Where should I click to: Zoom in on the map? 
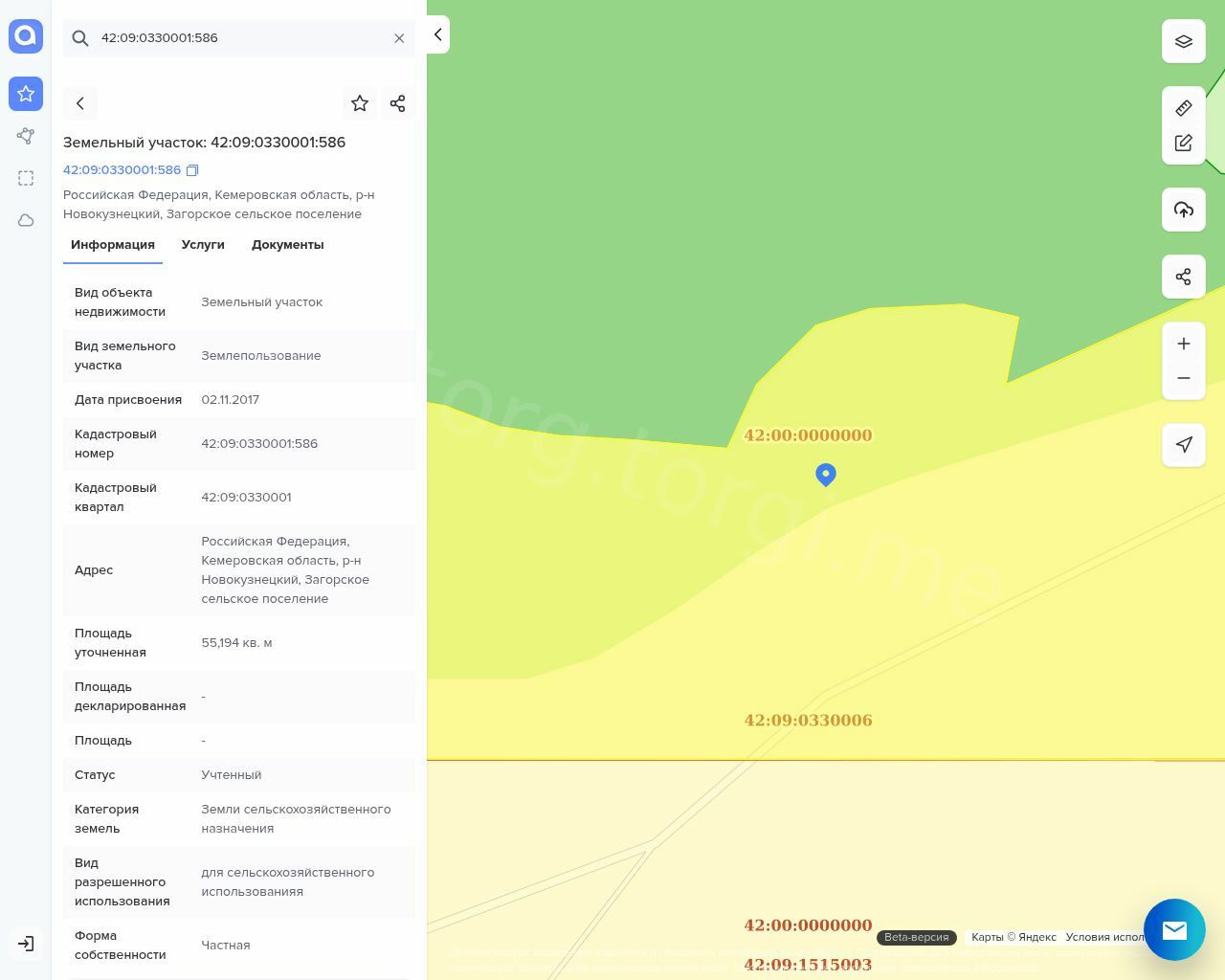1183,344
